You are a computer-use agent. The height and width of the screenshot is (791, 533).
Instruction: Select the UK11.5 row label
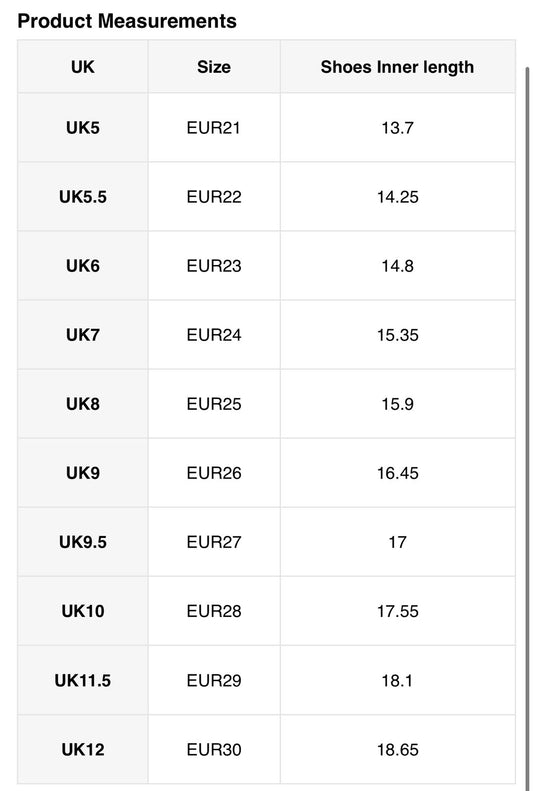(x=83, y=681)
